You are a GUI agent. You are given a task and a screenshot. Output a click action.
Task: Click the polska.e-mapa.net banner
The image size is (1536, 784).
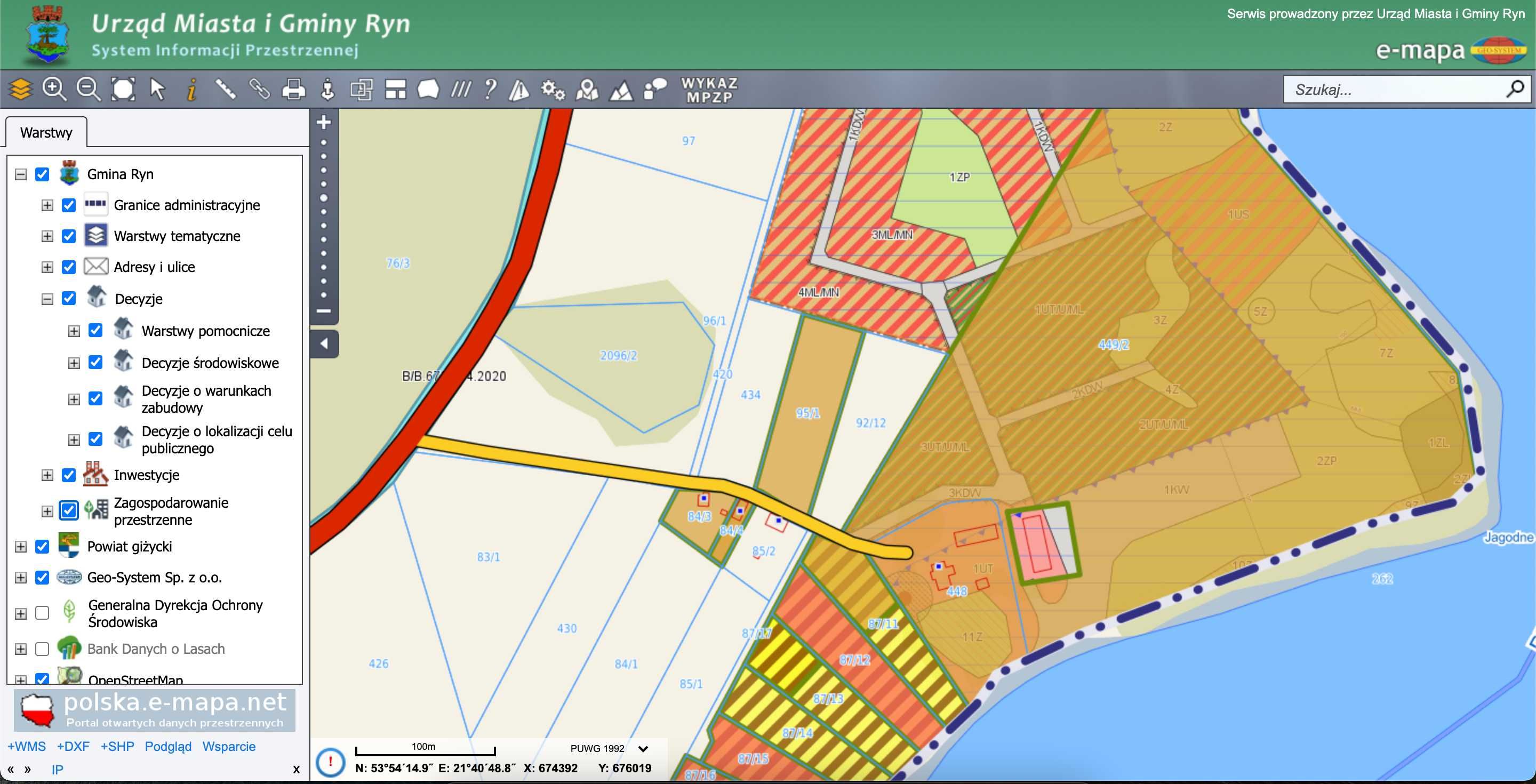tap(155, 710)
